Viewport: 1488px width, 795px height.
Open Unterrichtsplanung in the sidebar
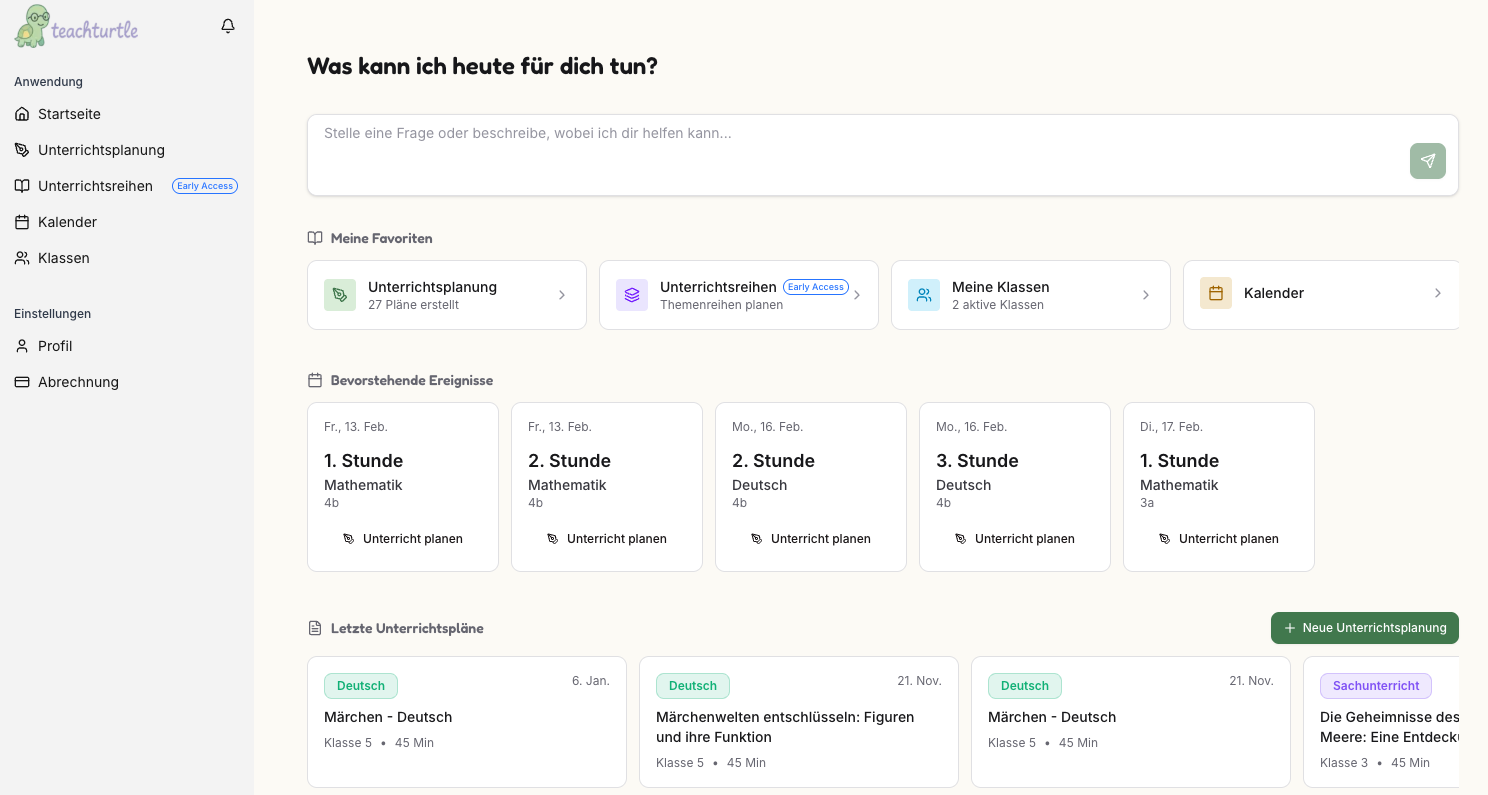click(x=126, y=150)
